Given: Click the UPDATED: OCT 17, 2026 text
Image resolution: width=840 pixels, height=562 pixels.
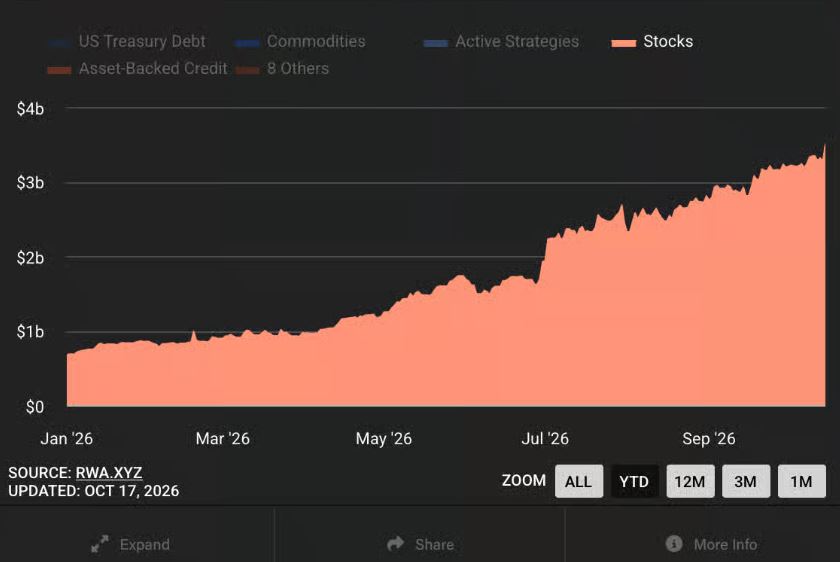Looking at the screenshot, I should pos(94,491).
